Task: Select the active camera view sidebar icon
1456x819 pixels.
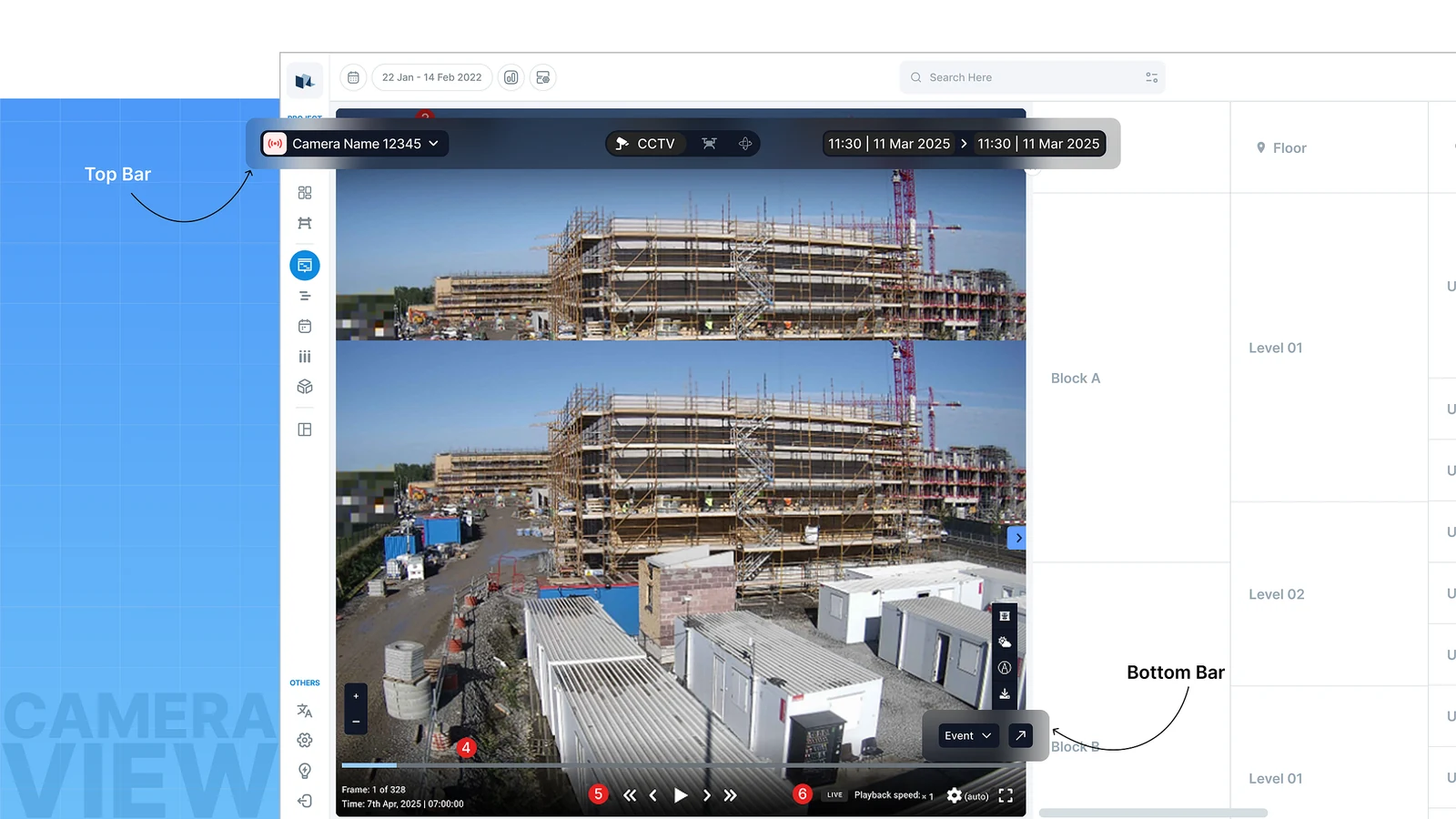Action: click(x=305, y=266)
